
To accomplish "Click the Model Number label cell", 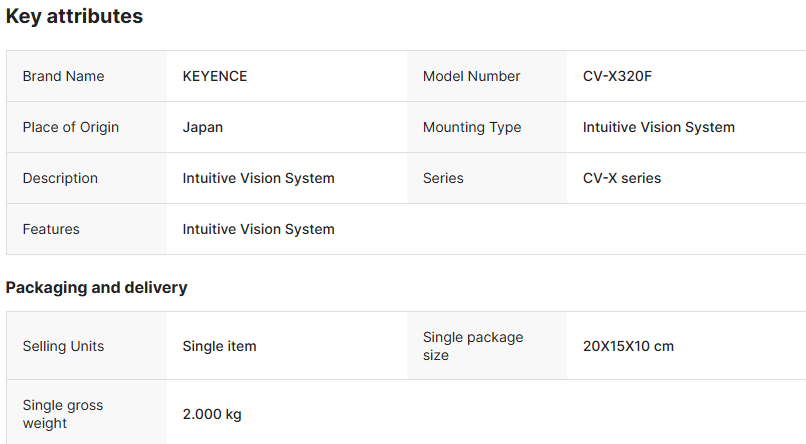I will click(471, 76).
